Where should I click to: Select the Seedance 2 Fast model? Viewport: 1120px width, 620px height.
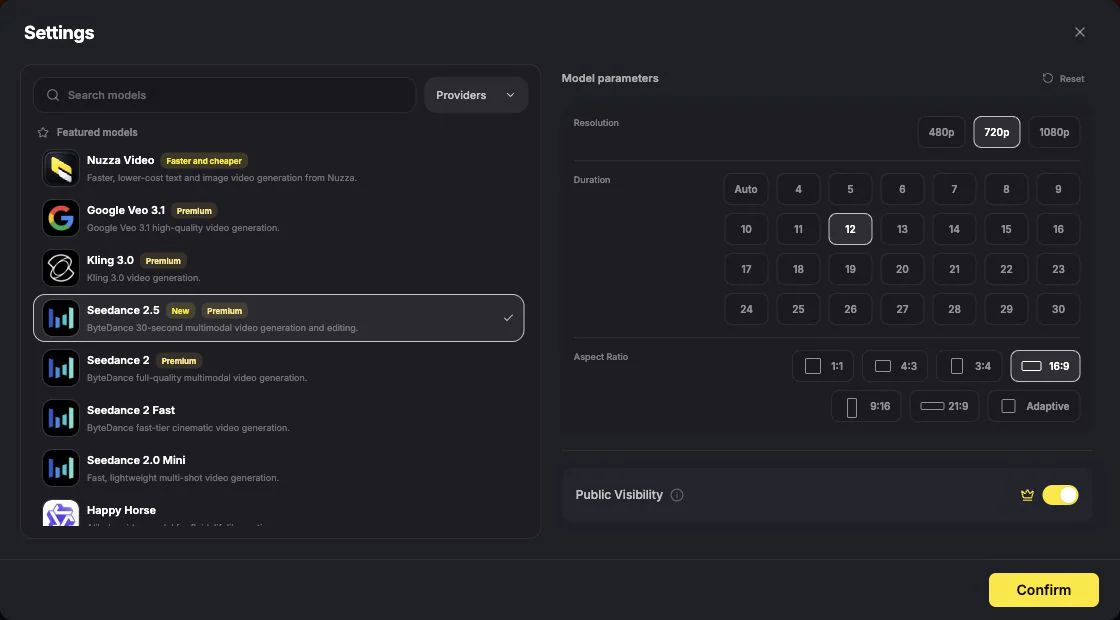[279, 418]
